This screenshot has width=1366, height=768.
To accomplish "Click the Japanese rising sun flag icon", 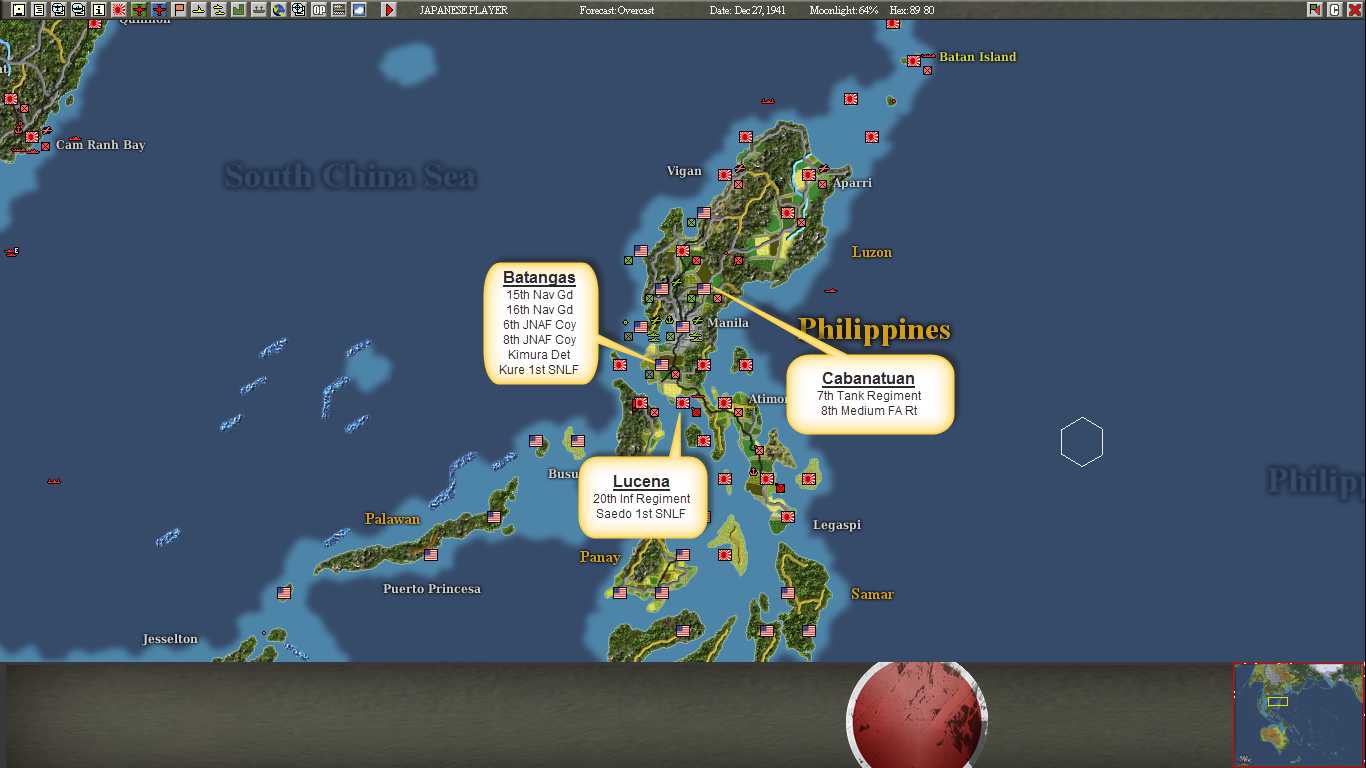I will 119,10.
